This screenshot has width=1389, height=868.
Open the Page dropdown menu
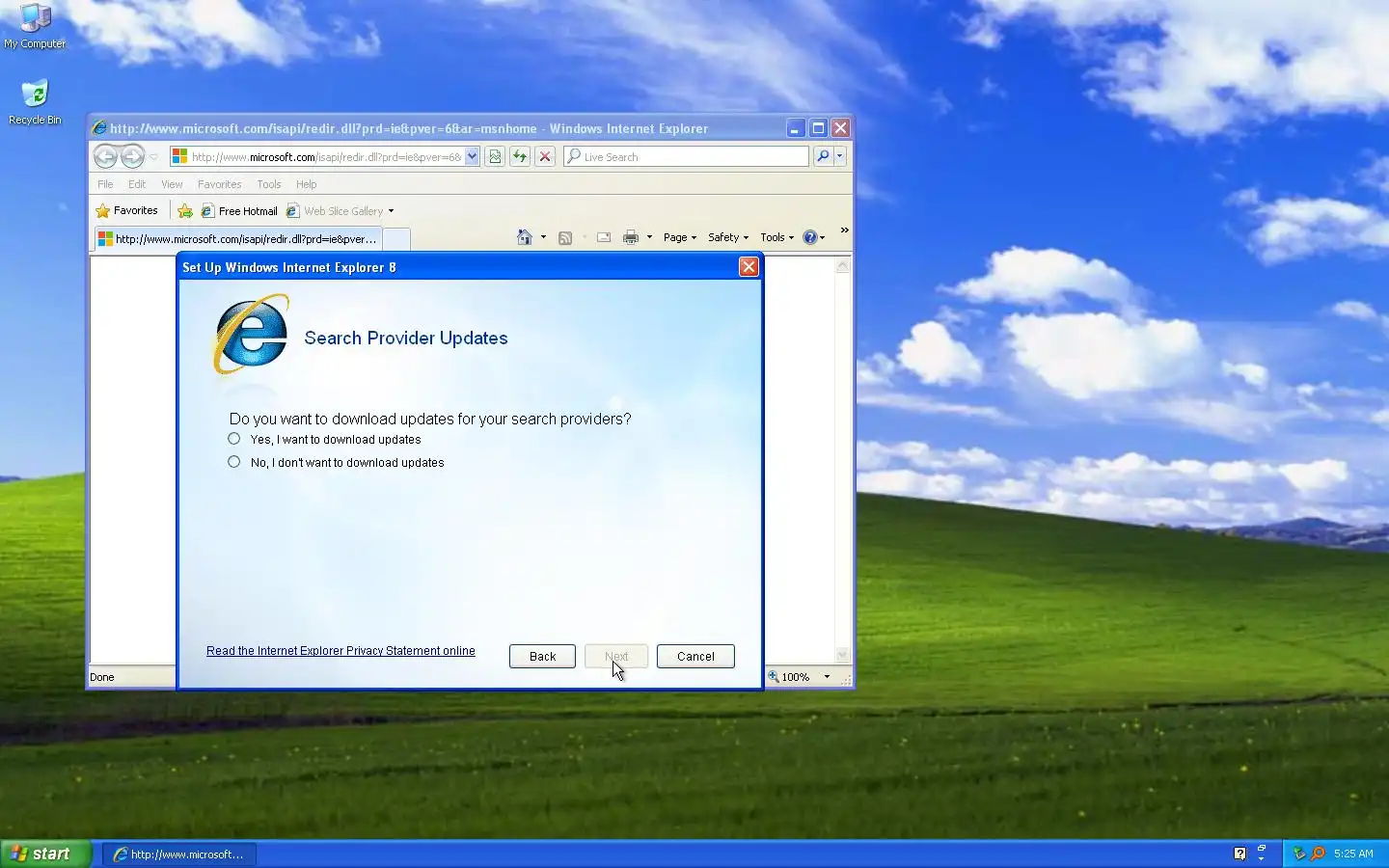680,237
